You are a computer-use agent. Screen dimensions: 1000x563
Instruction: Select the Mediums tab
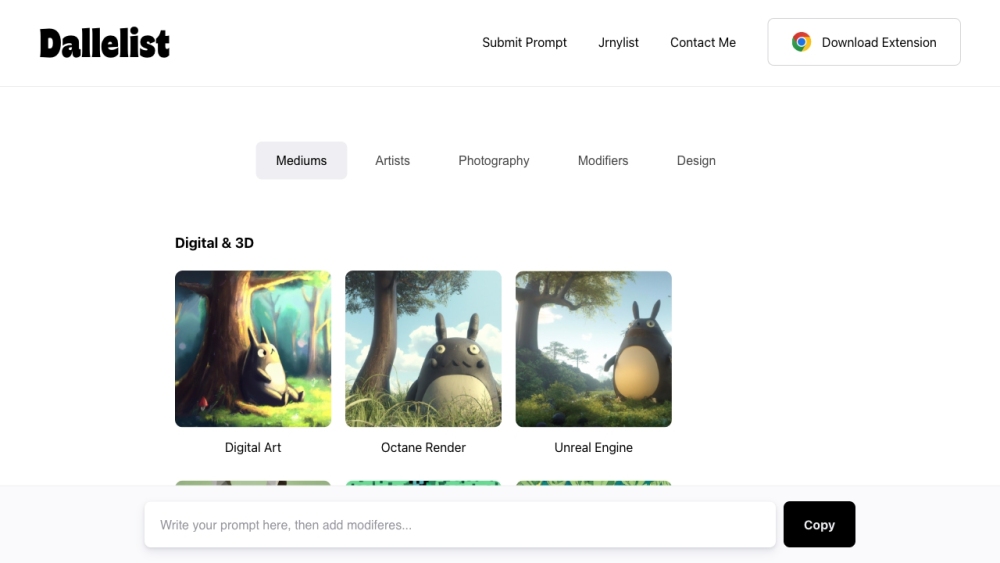coord(301,160)
